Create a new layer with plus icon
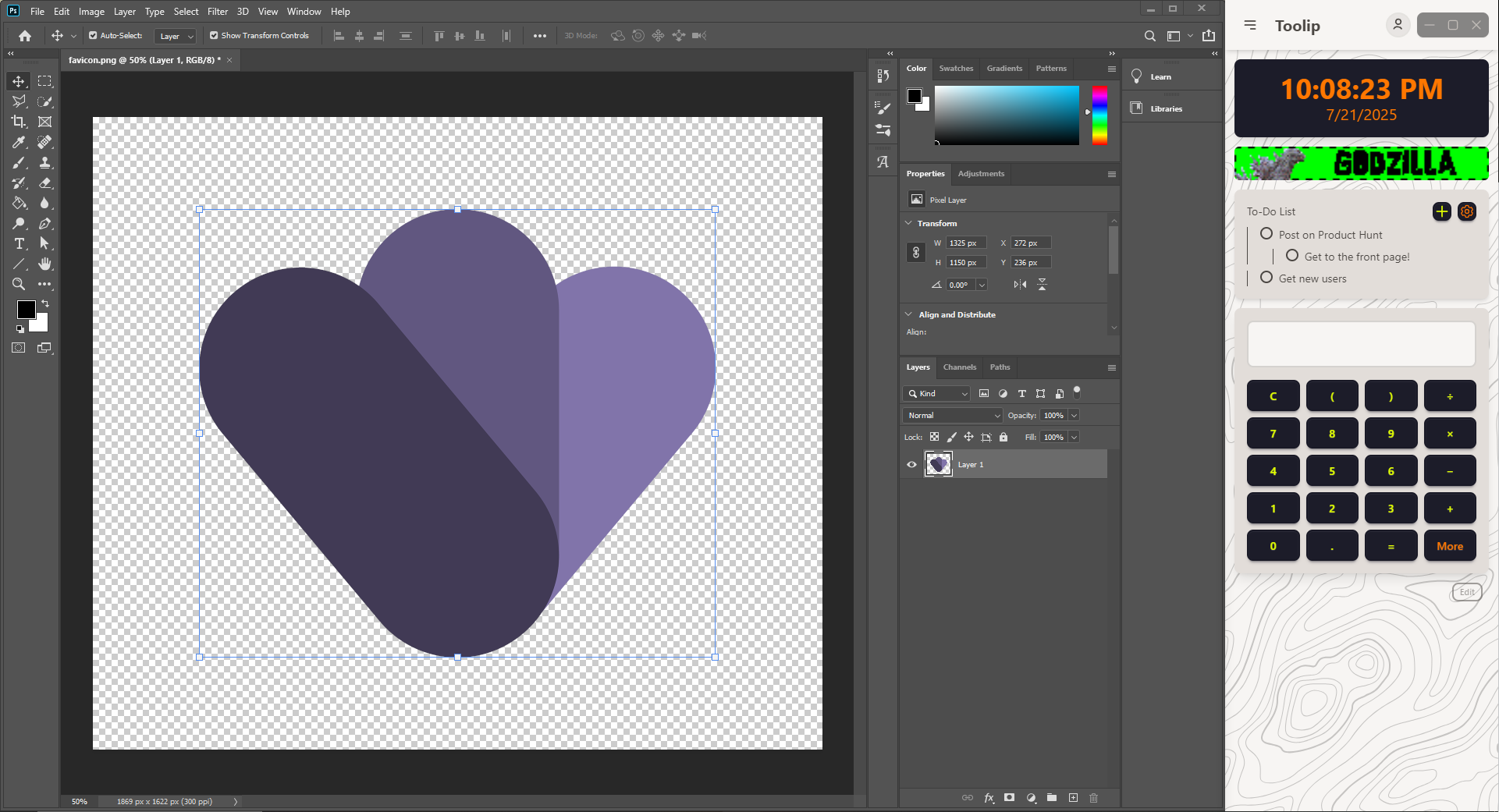Screen dimensions: 1499x812 [1073, 797]
